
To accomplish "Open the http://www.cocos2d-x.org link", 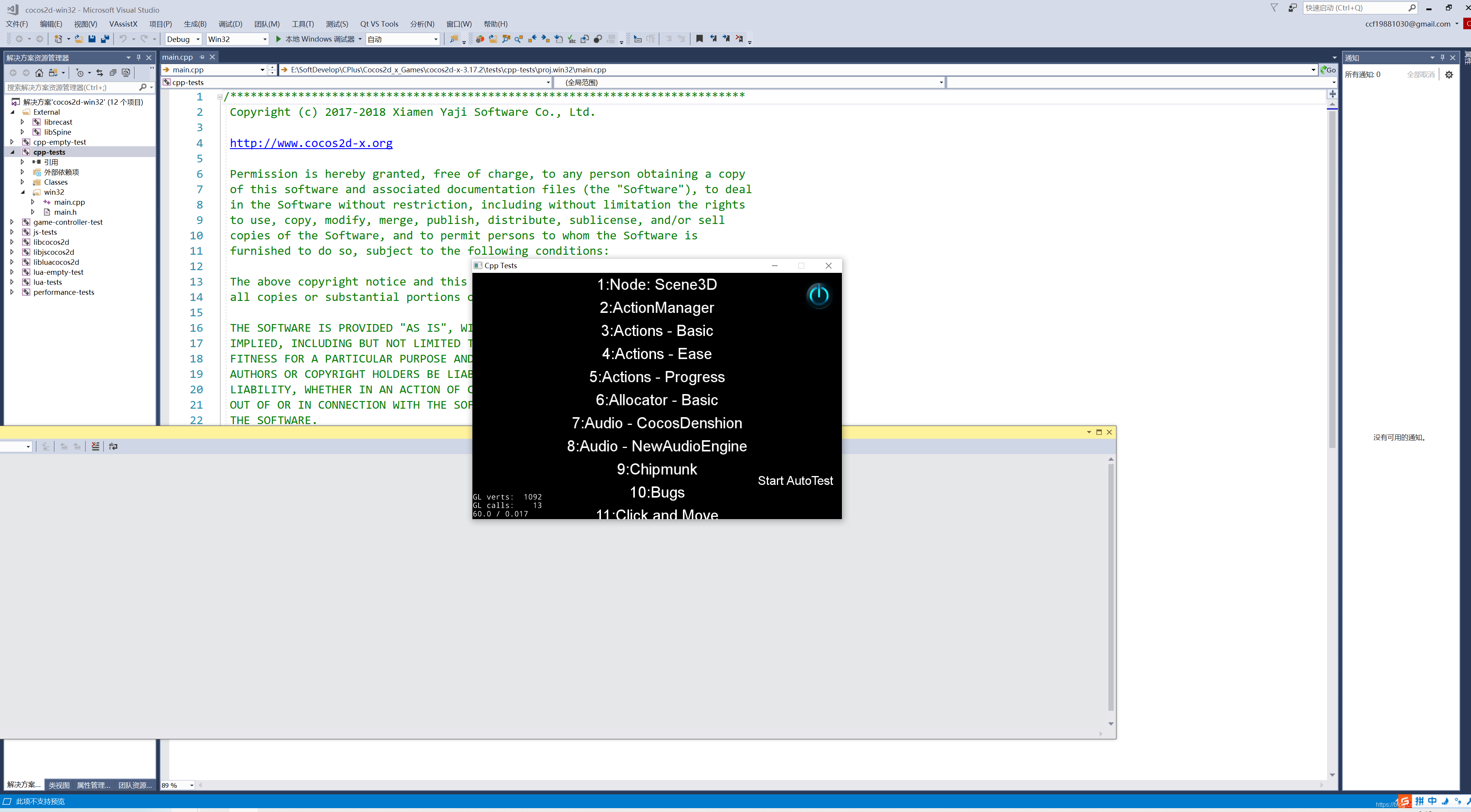I will click(311, 143).
